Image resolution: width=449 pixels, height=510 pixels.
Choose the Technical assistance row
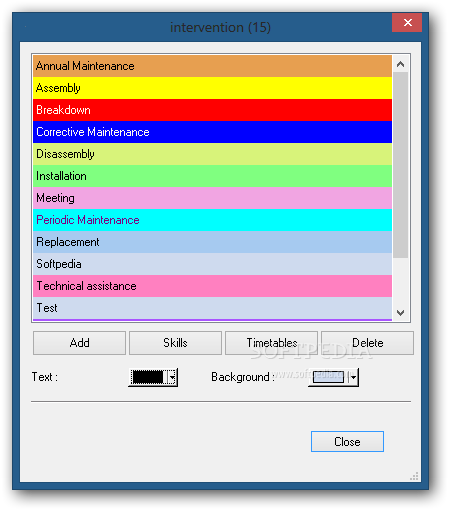coord(212,286)
